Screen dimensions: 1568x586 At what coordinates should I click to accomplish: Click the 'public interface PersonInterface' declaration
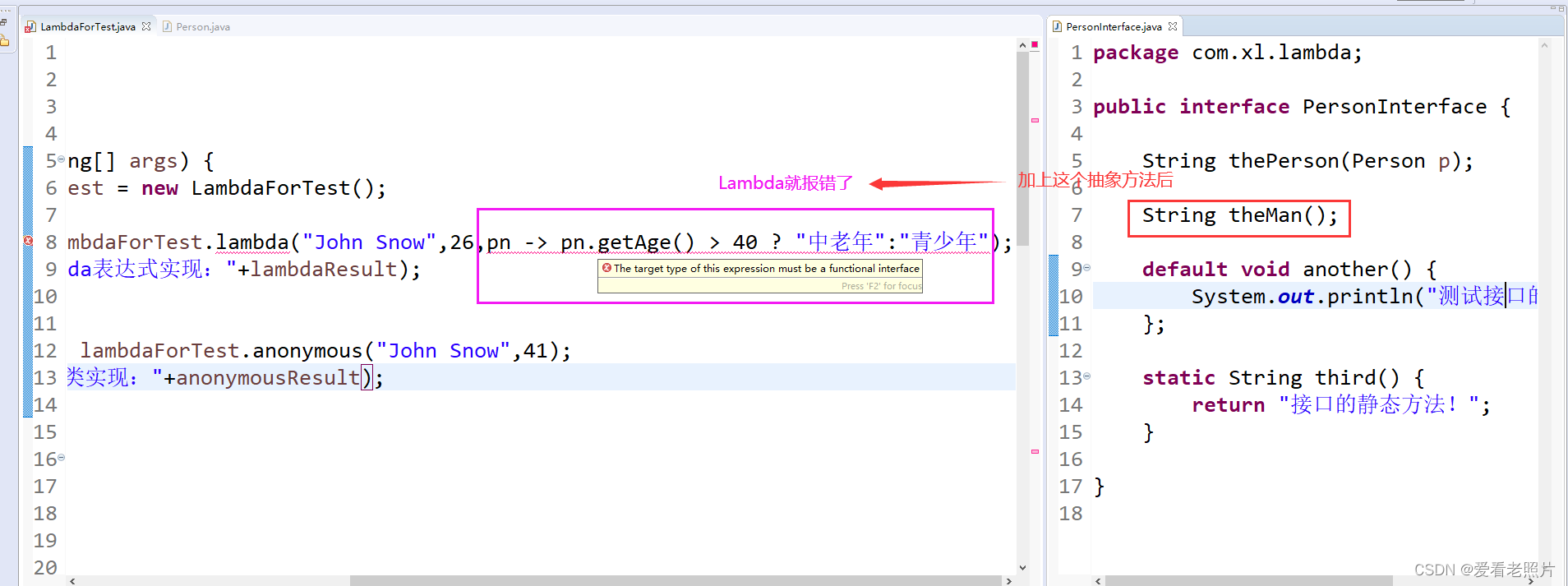tap(1302, 107)
